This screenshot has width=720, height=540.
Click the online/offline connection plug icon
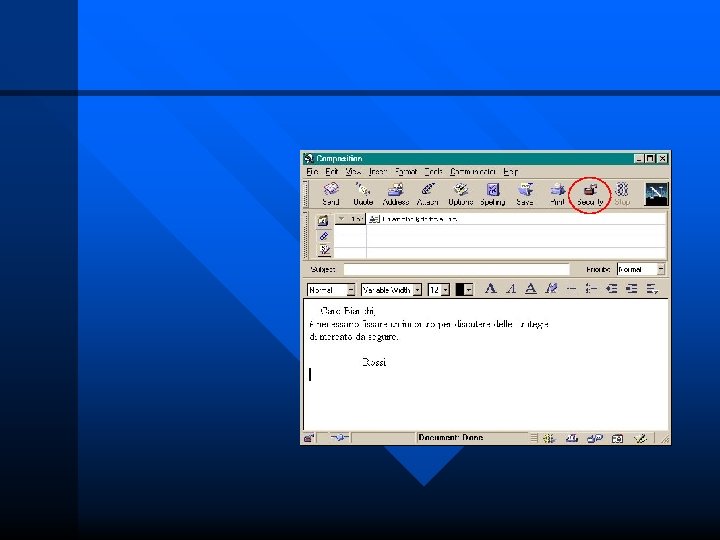[339, 438]
